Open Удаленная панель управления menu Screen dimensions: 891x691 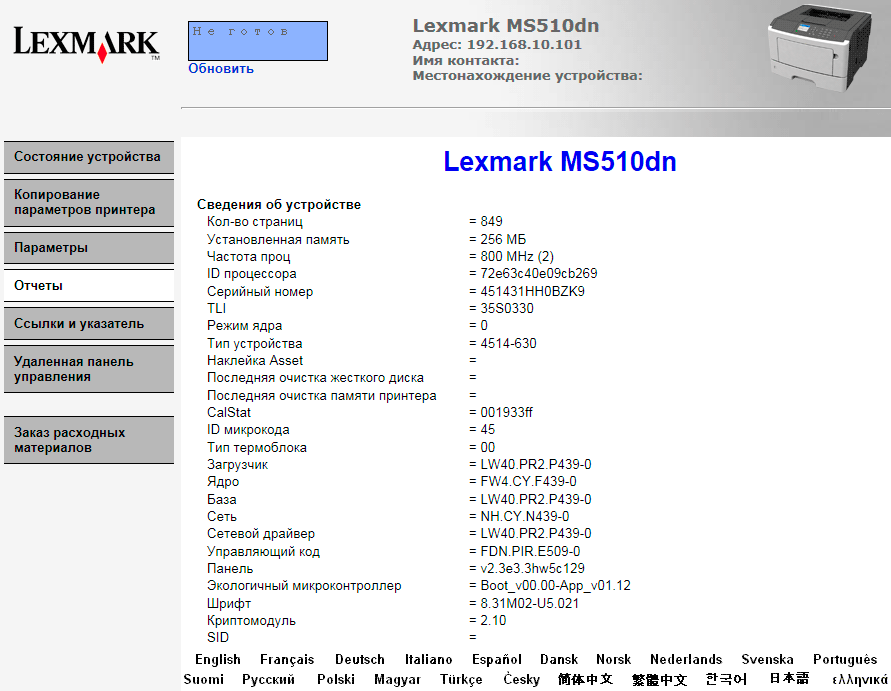pyautogui.click(x=89, y=369)
